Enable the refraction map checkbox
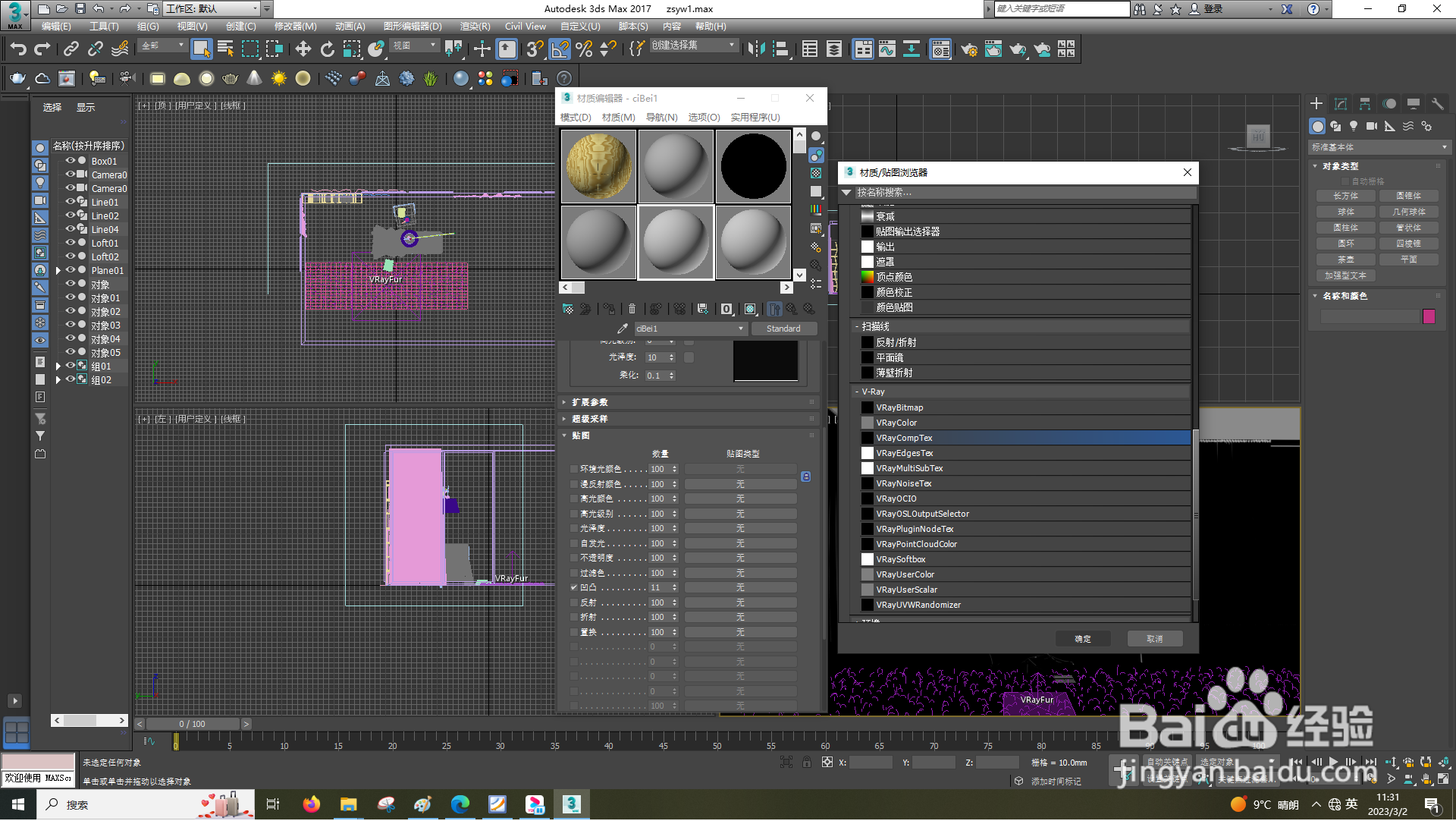This screenshot has height=821, width=1456. click(x=574, y=618)
